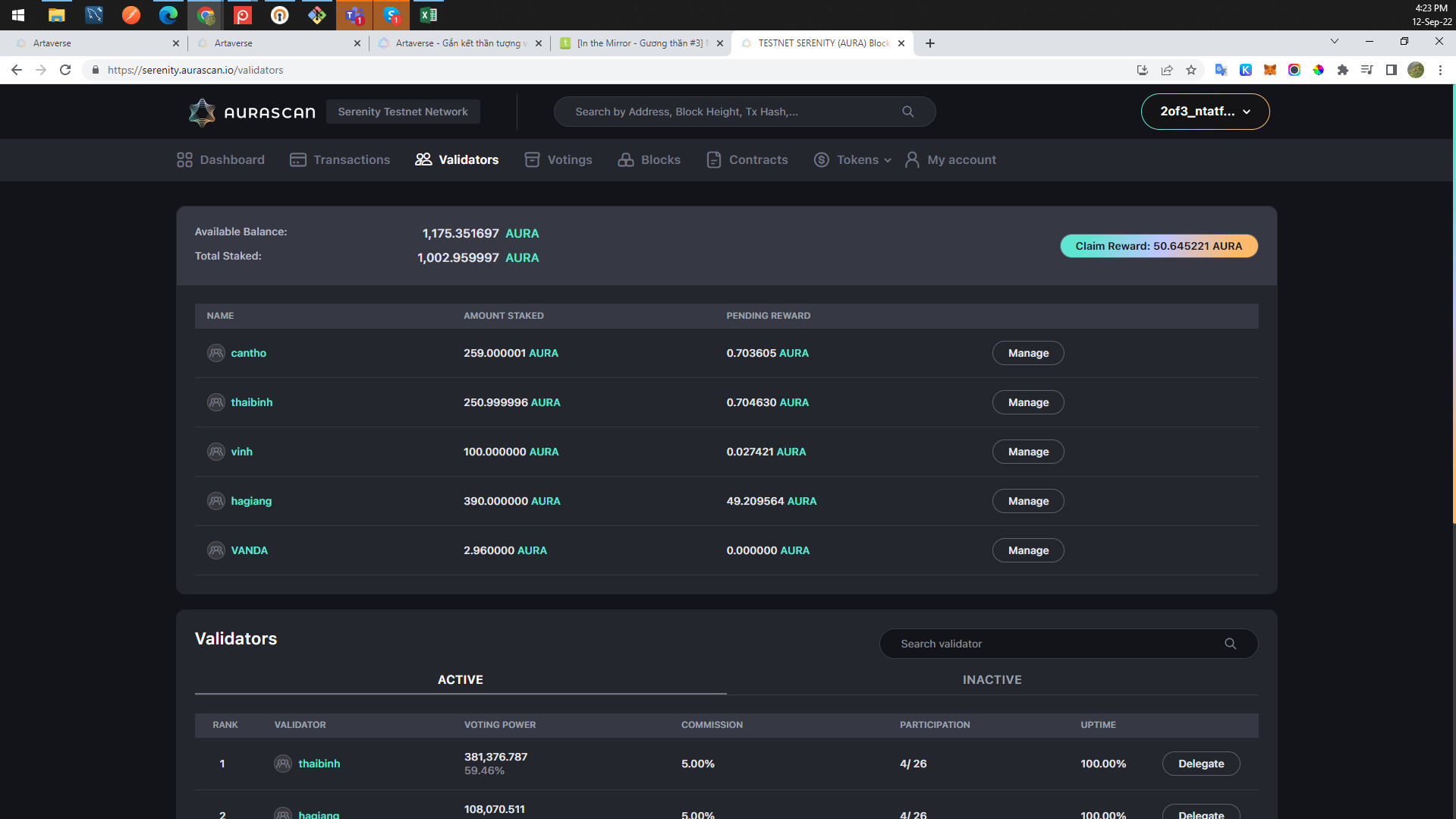Viewport: 1456px width, 819px height.
Task: Click the magnifier in Search validator box
Action: (1231, 643)
